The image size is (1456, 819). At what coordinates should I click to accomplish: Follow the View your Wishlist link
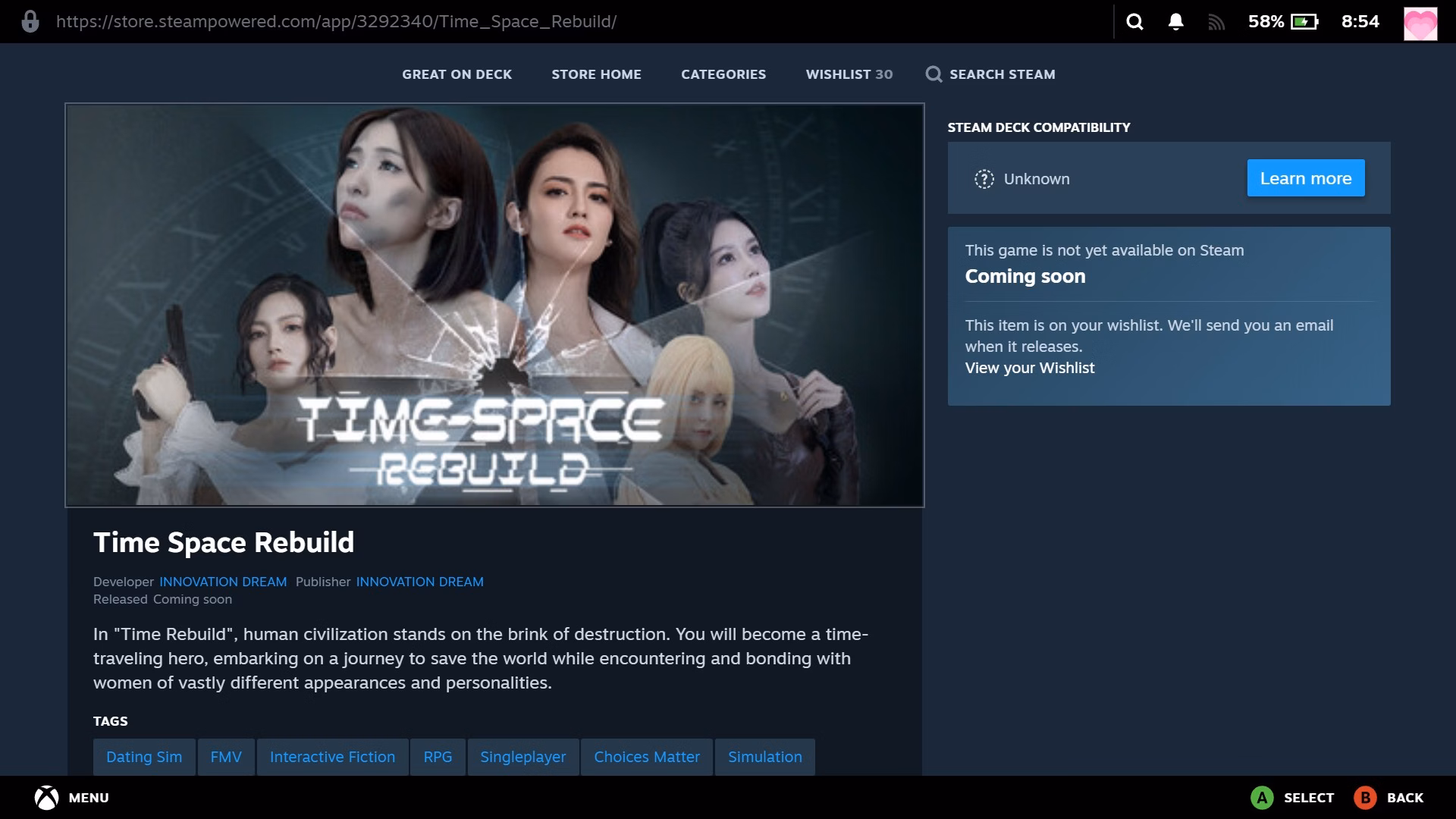coord(1029,368)
